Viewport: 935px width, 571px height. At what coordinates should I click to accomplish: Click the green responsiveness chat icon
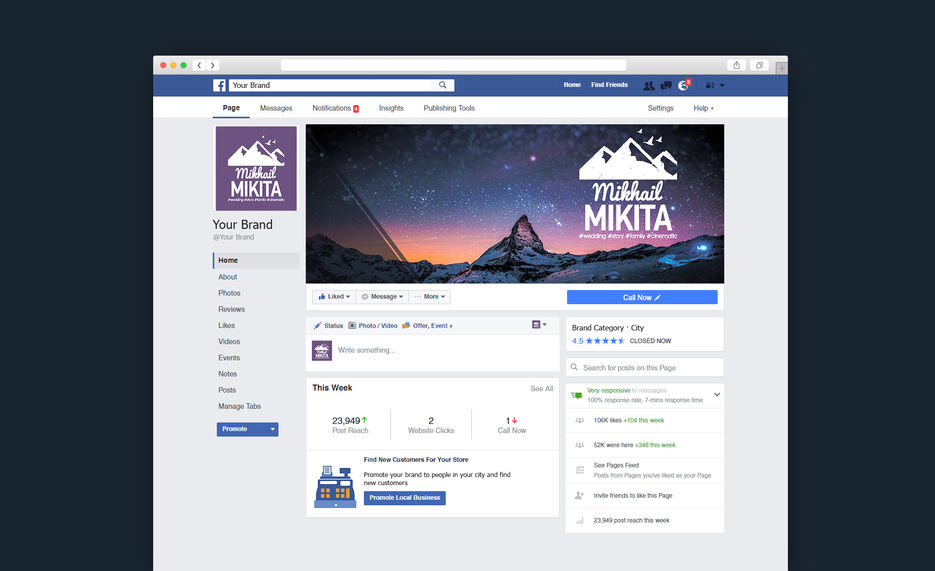click(x=577, y=395)
